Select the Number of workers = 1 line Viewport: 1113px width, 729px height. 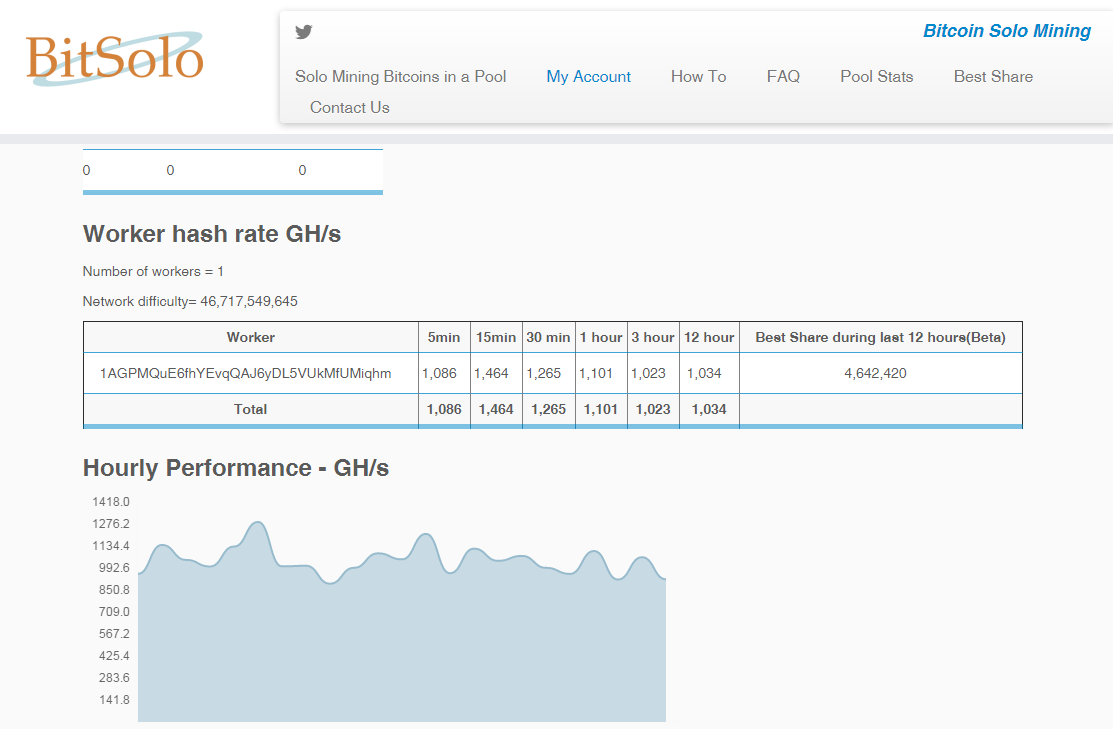pyautogui.click(x=153, y=271)
